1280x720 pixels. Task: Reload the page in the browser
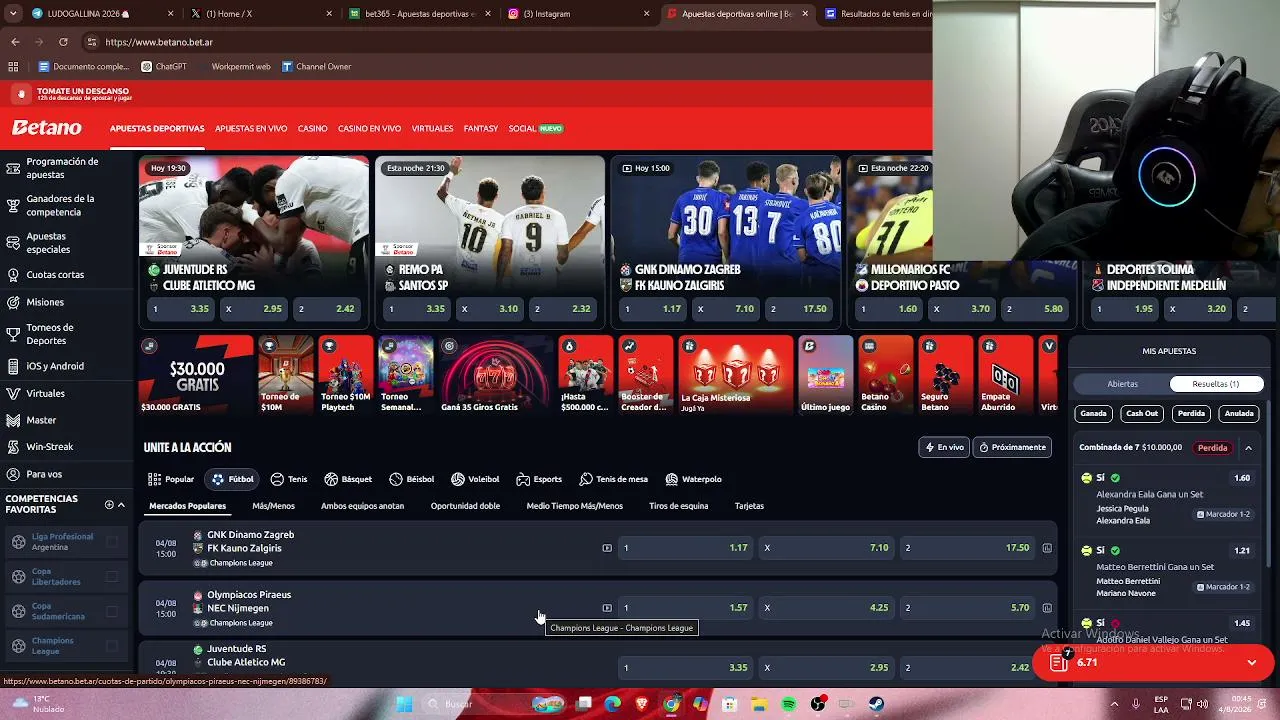(63, 42)
